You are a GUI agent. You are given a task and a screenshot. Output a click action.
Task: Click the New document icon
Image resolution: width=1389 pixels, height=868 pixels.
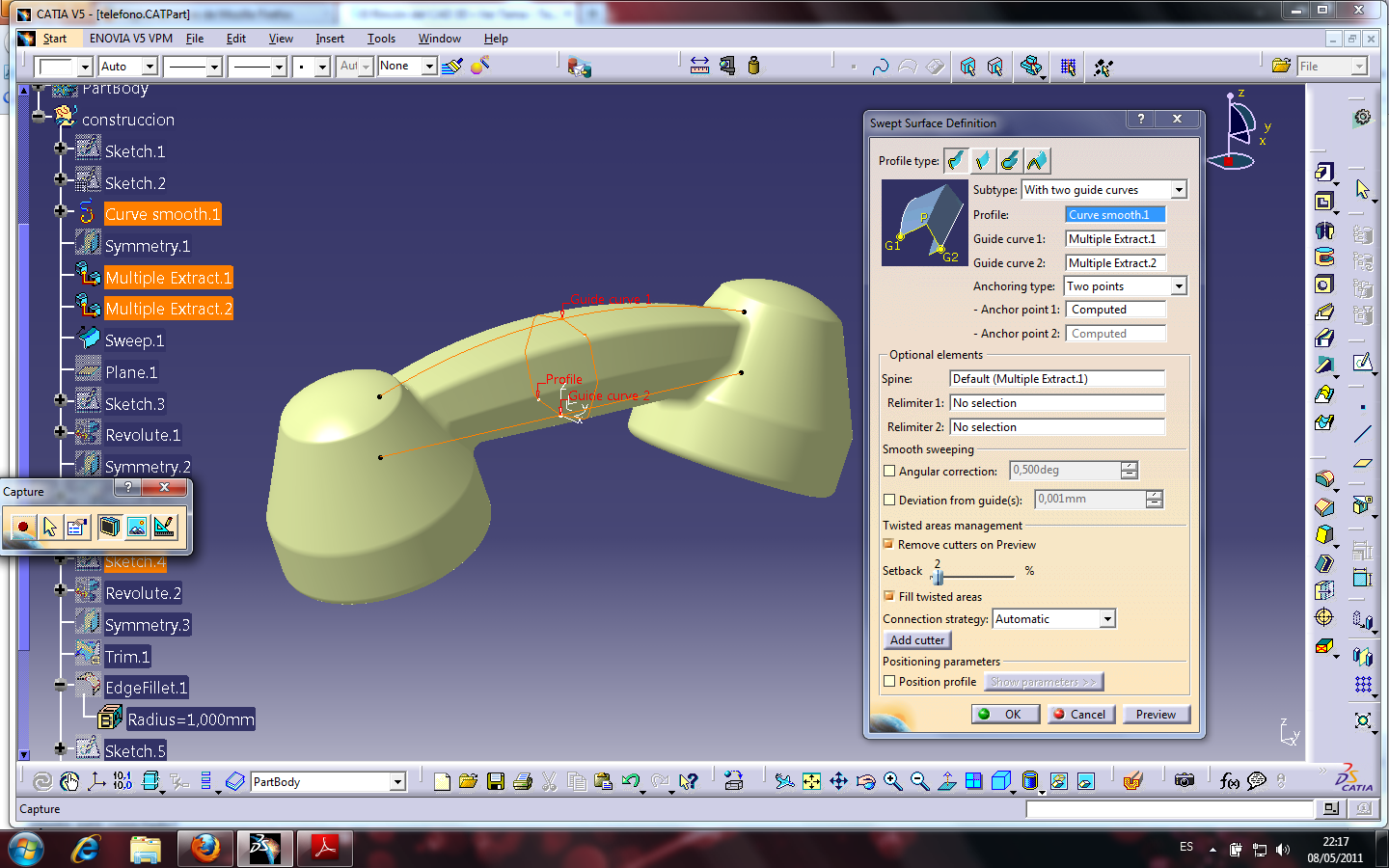click(442, 781)
